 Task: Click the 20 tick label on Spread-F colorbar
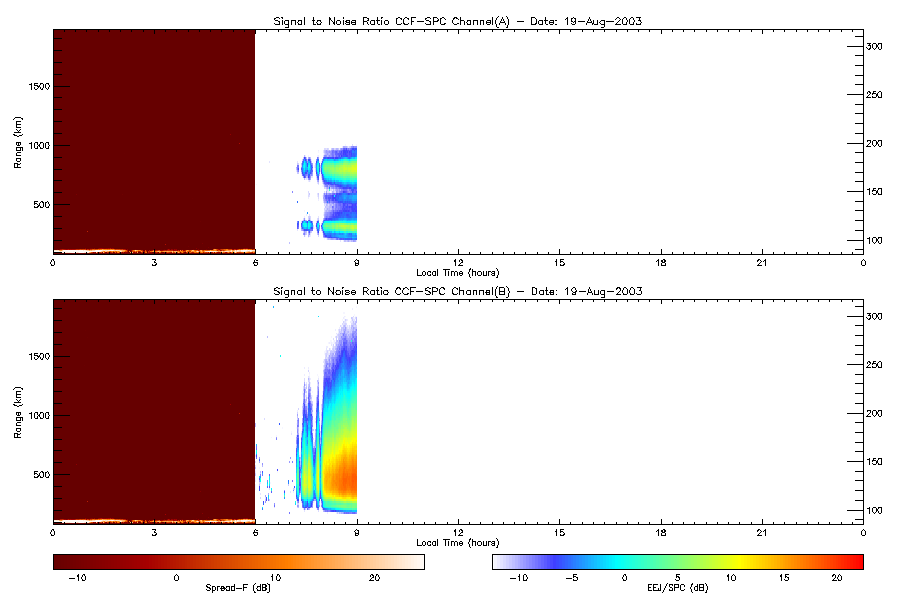(374, 578)
